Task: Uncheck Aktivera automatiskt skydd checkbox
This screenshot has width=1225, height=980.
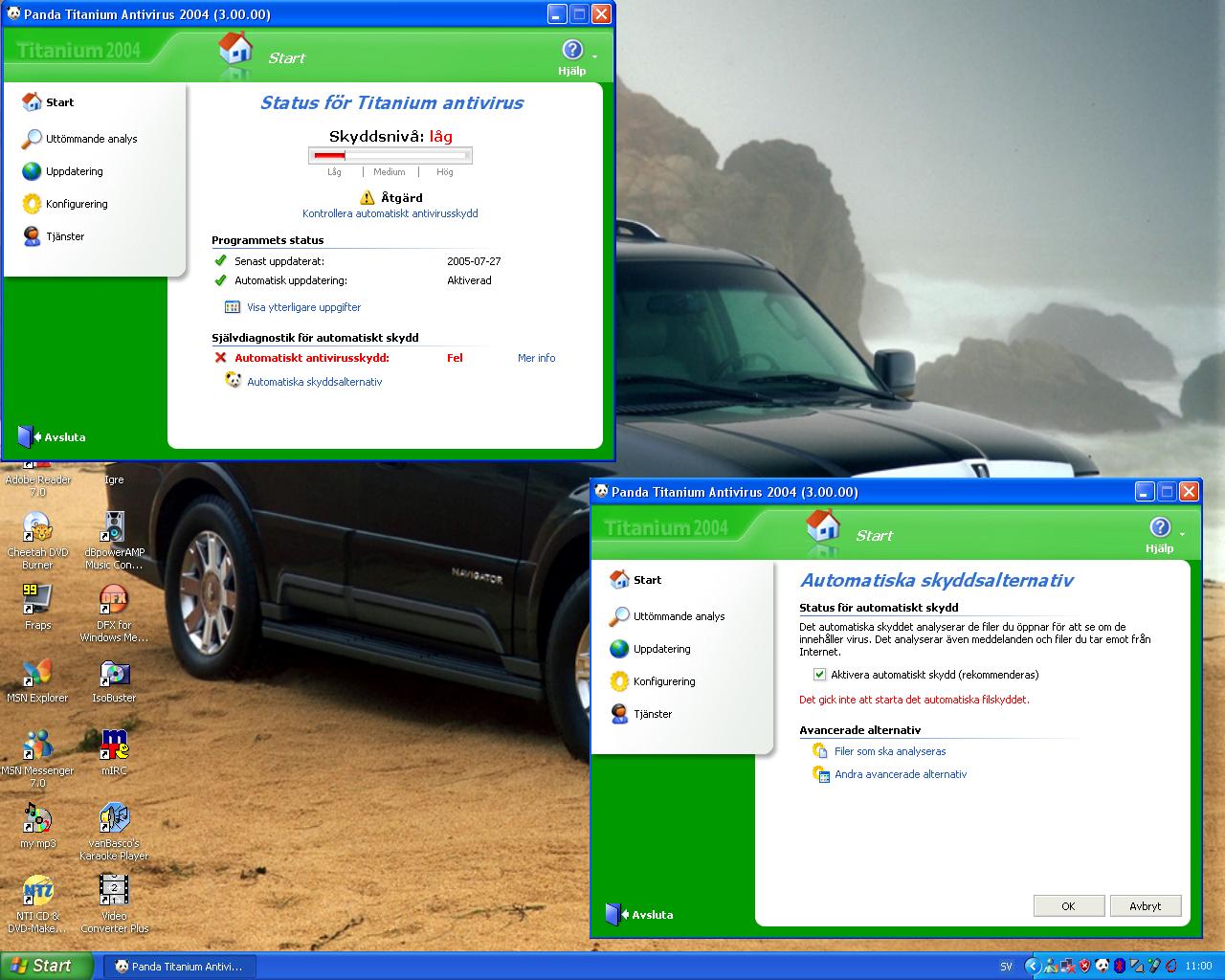Action: (x=819, y=675)
